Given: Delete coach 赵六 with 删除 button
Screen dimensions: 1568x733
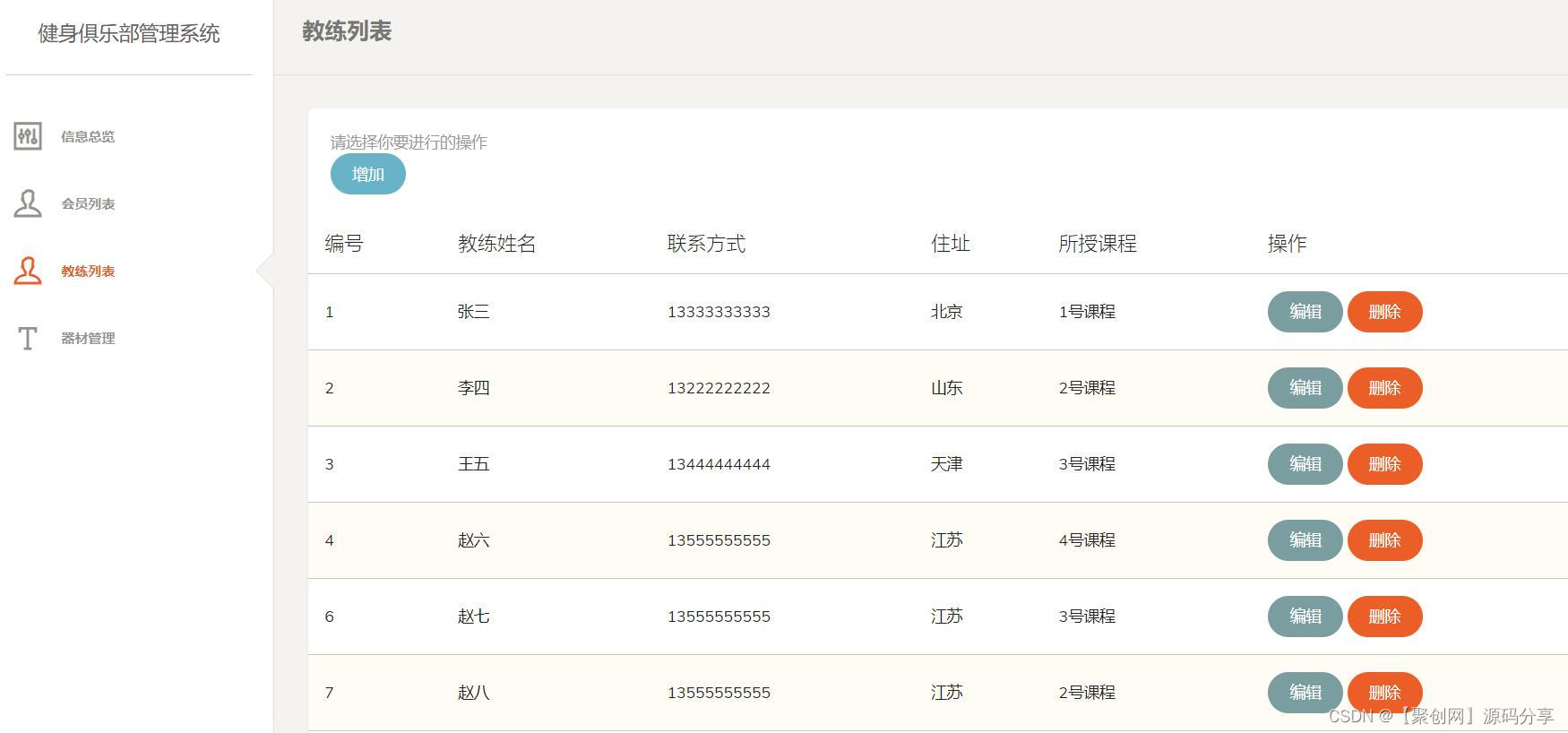Looking at the screenshot, I should click(x=1385, y=540).
